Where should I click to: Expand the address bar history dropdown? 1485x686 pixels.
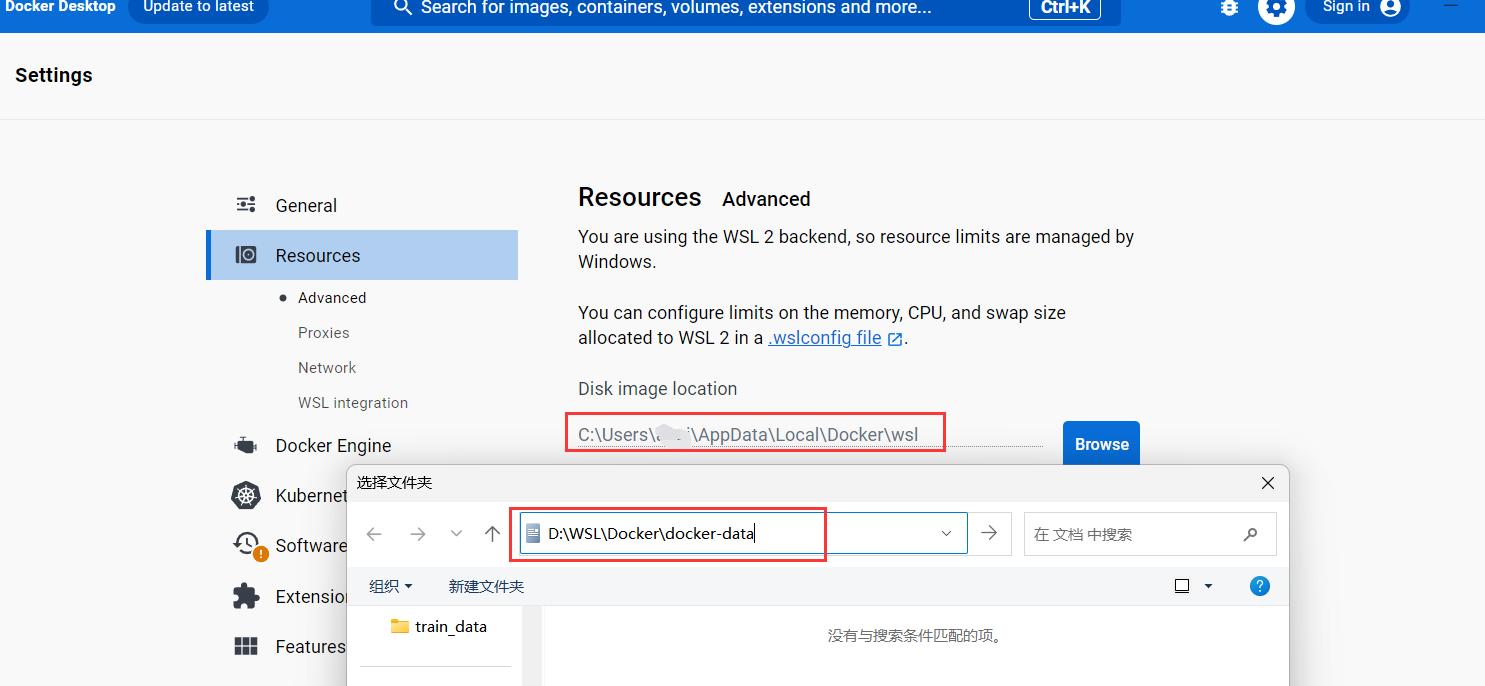[946, 534]
